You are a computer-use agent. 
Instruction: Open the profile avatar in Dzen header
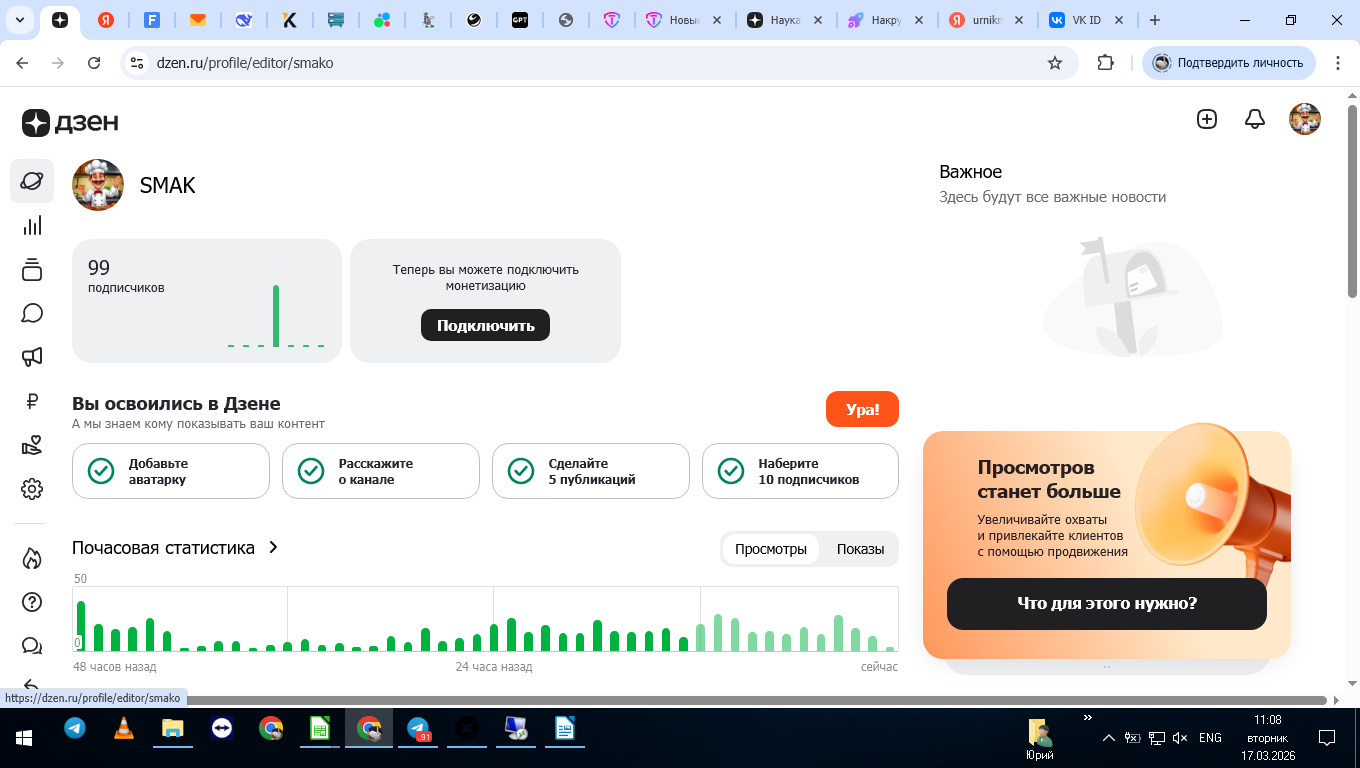[x=1305, y=119]
